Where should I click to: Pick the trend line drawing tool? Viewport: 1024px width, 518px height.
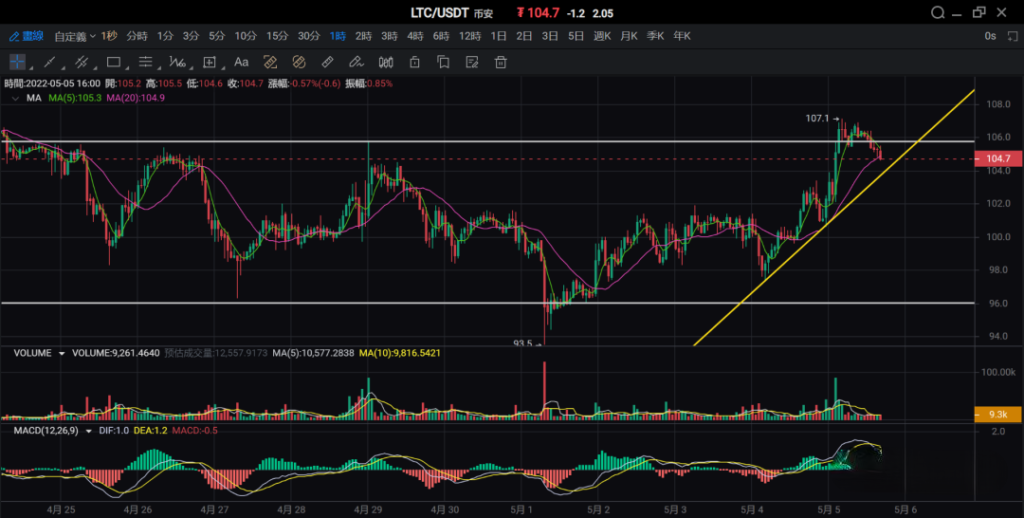tap(49, 62)
